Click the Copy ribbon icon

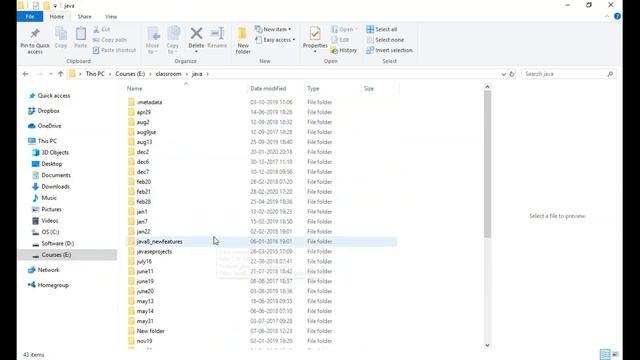61,38
